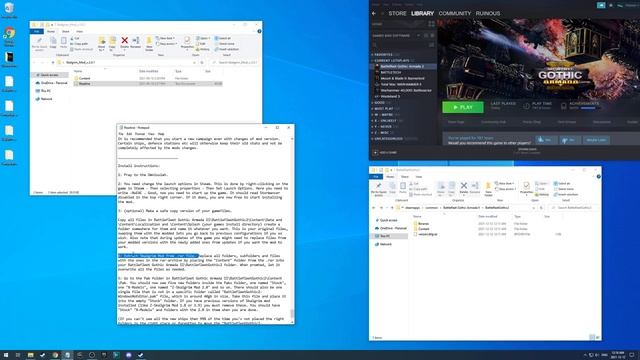The image size is (640, 360).
Task: Click the thumbs-up Yes recommendation button in Steam
Action: (x=546, y=140)
